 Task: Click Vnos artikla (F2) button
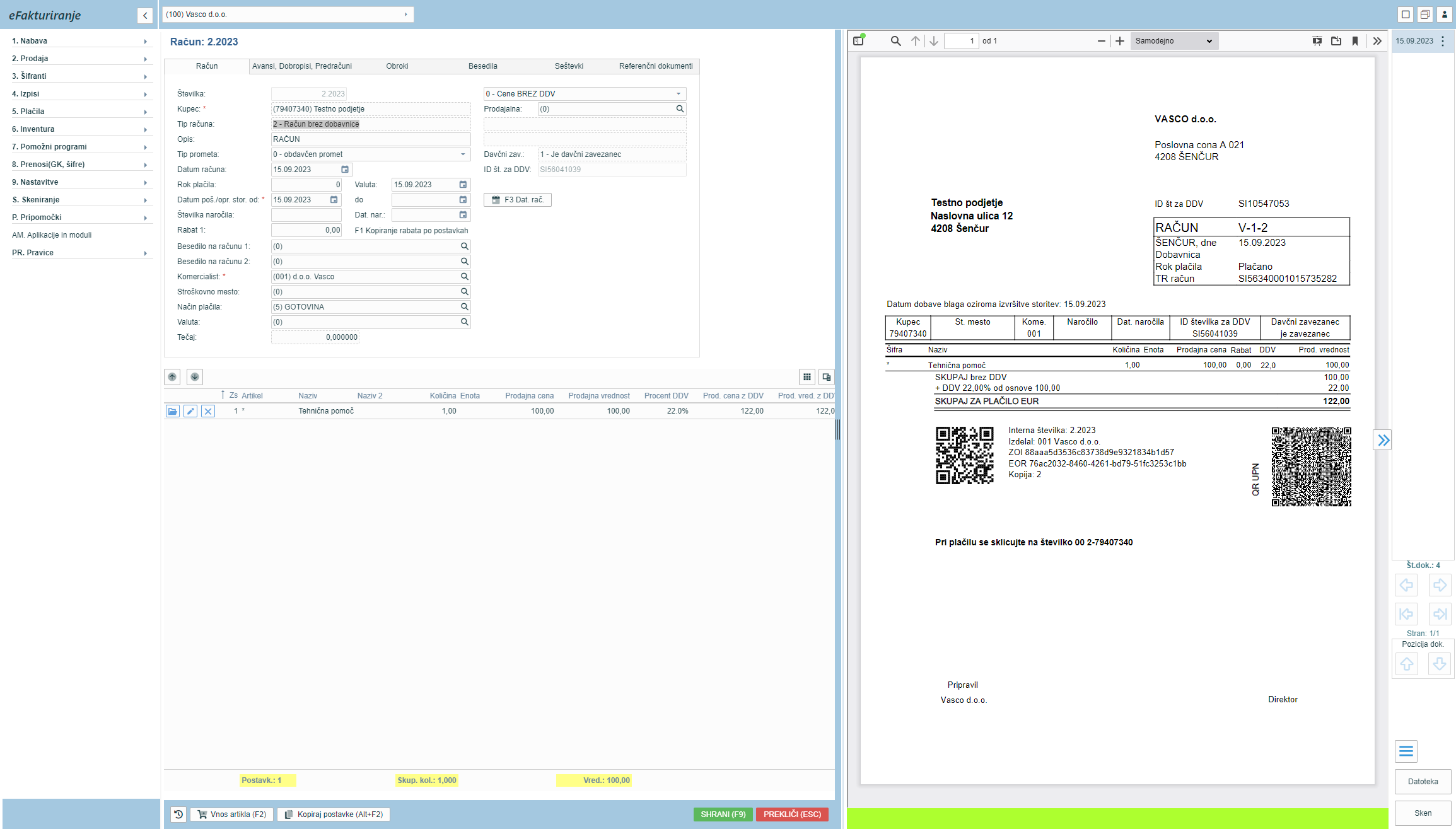[x=232, y=815]
